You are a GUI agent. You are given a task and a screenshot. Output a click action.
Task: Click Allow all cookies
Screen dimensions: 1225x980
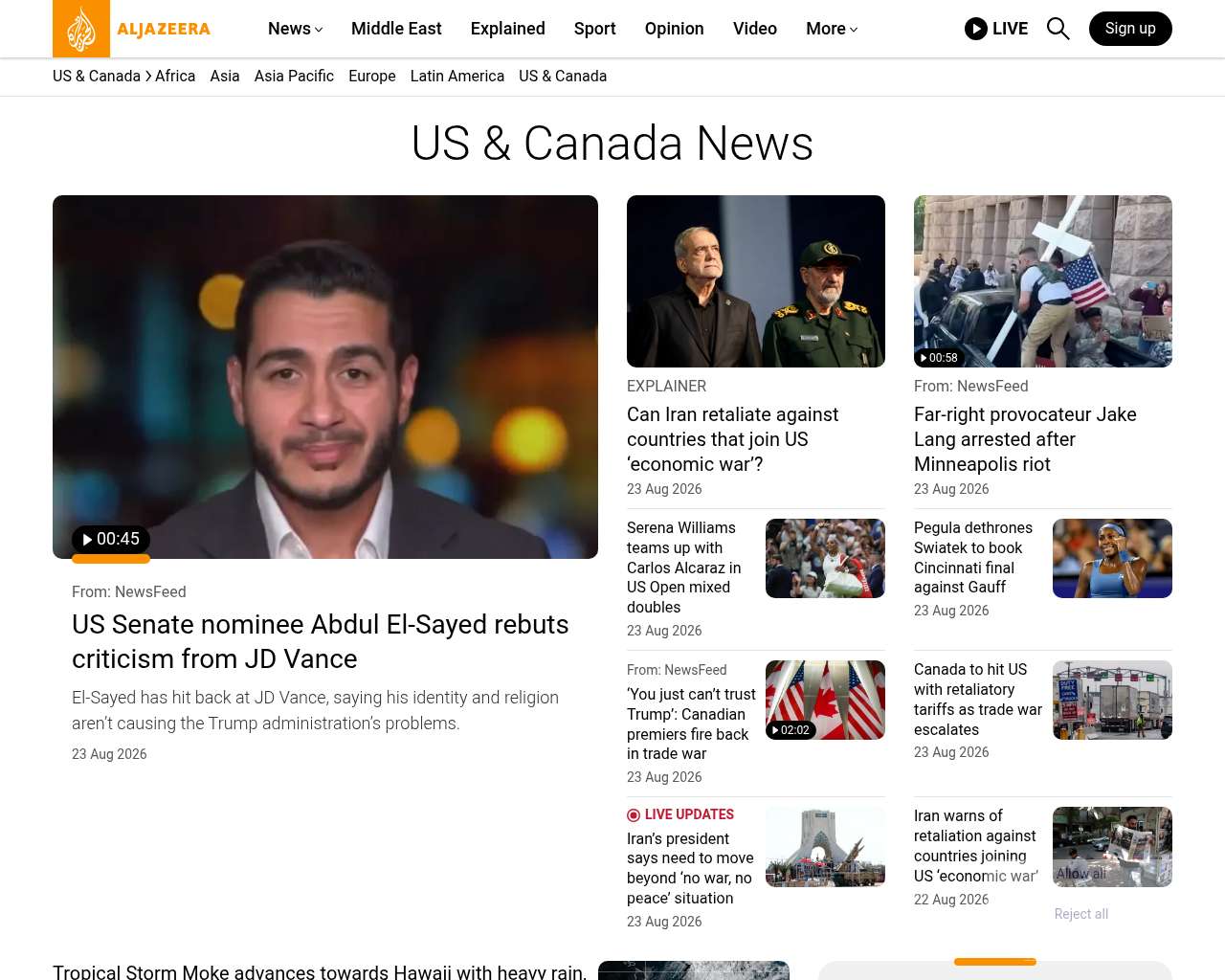[x=1081, y=874]
